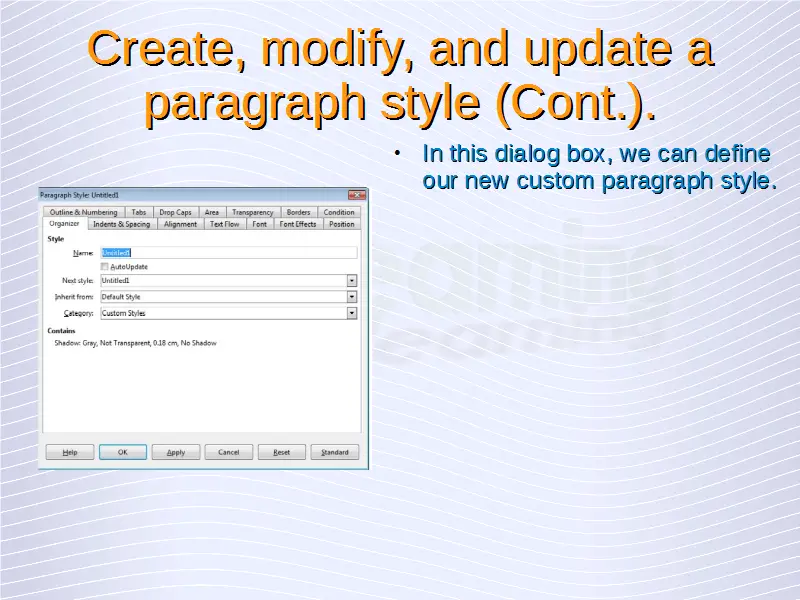Enable the AutoUpdate checkbox
The image size is (800, 600).
click(105, 267)
